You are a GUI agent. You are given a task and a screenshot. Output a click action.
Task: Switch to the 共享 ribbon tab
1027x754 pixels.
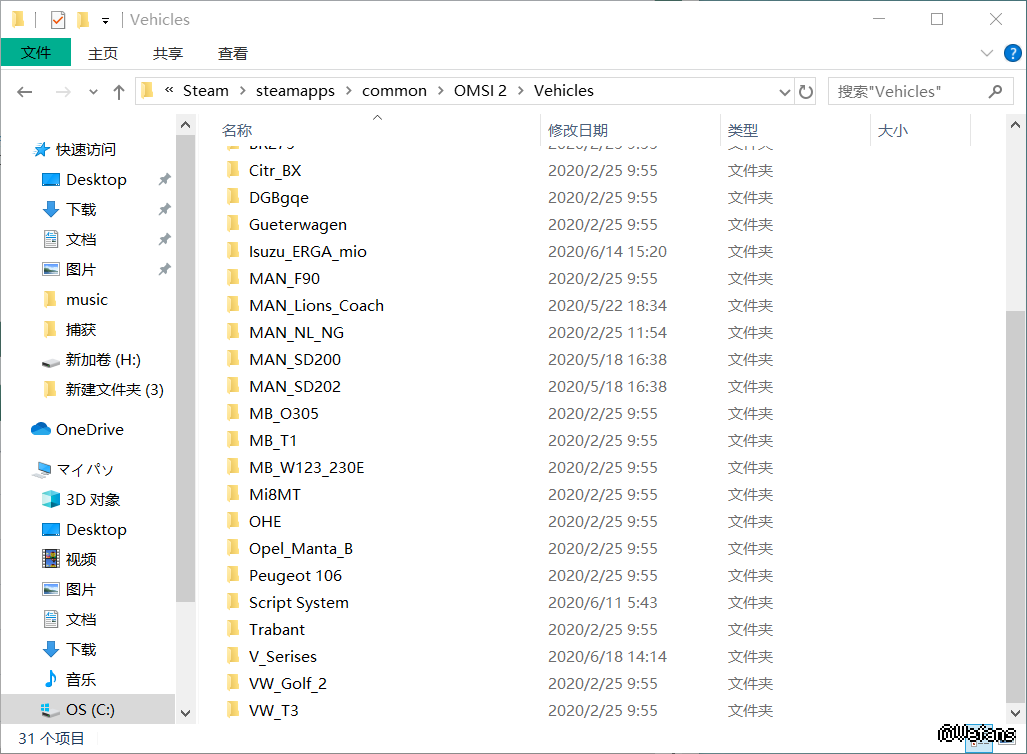168,53
